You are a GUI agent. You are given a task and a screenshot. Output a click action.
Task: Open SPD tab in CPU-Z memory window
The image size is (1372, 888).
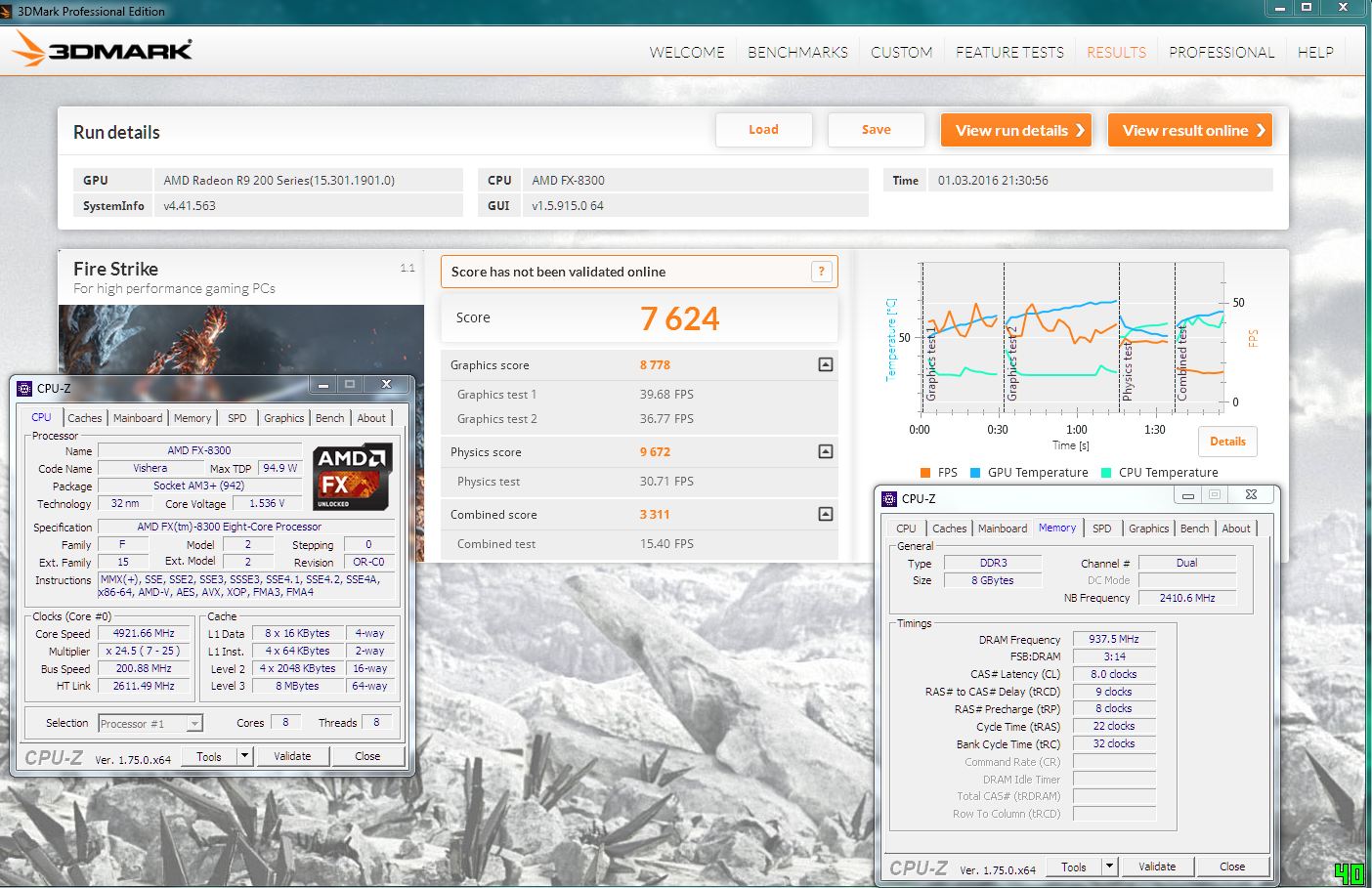click(1102, 529)
